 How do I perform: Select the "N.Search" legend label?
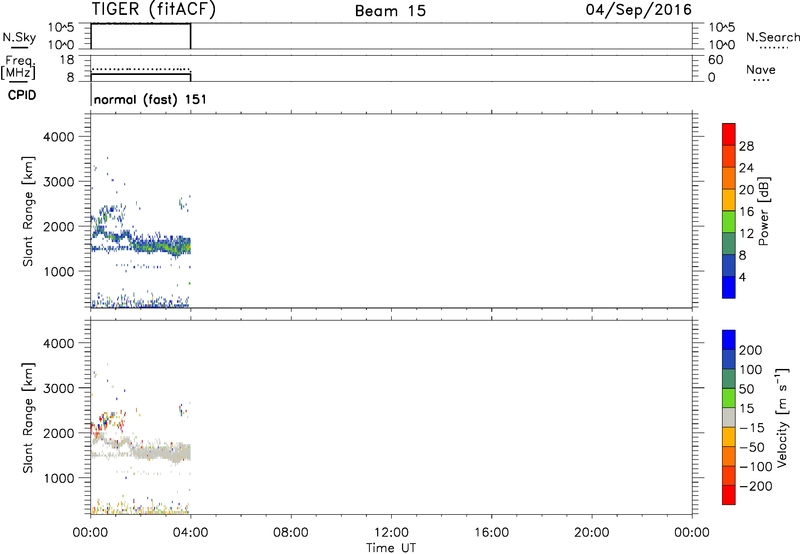click(x=773, y=37)
